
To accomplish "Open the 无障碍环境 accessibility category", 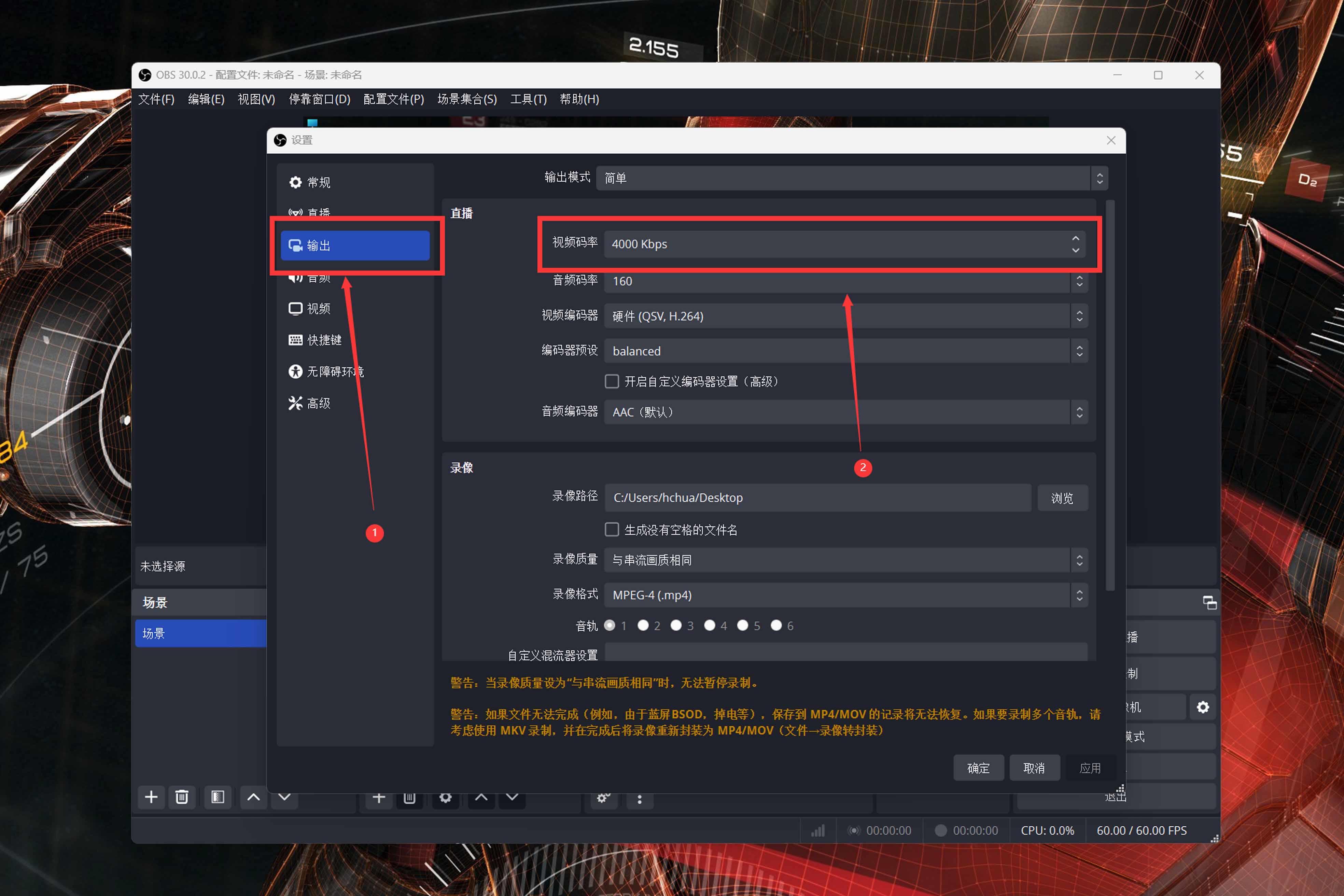I will tap(355, 372).
